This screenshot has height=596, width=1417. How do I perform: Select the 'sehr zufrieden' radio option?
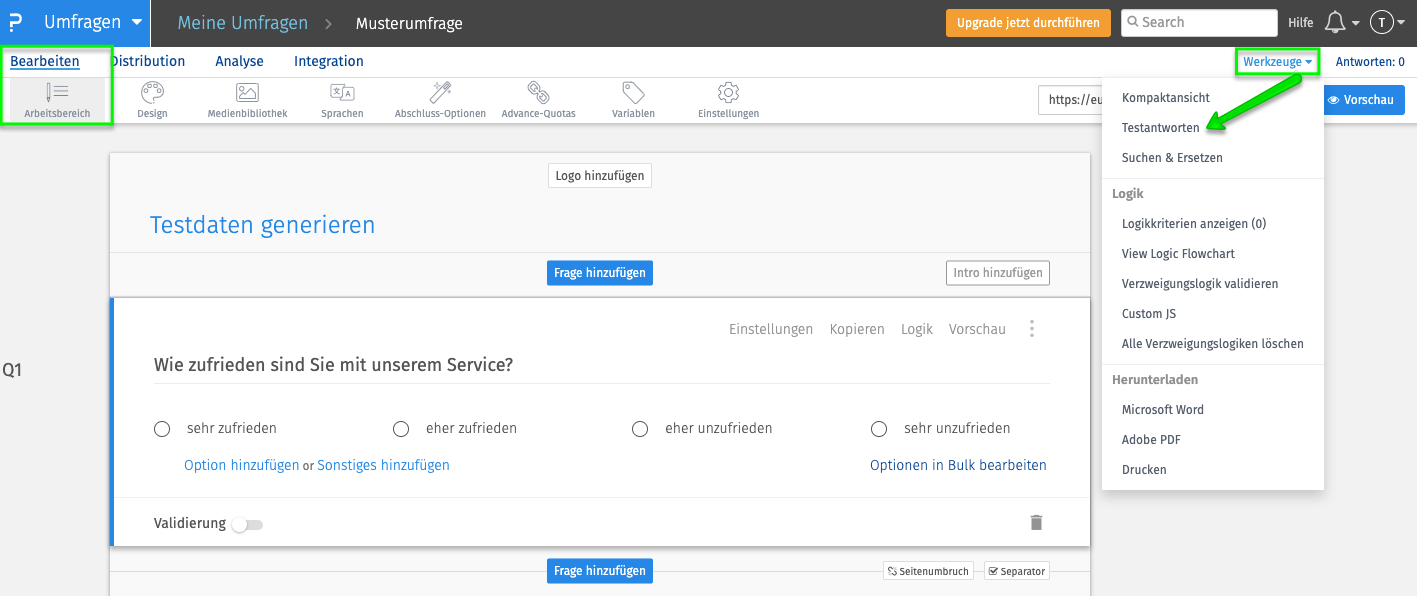(162, 429)
